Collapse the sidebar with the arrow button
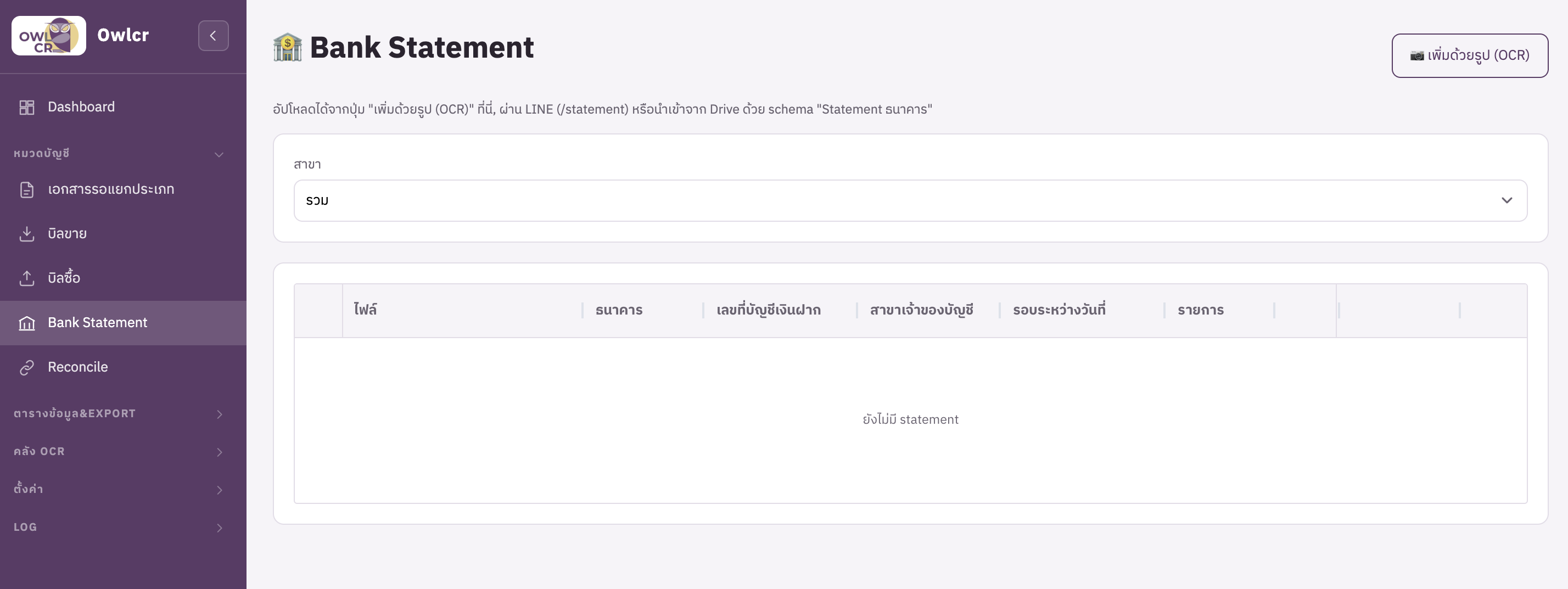The height and width of the screenshot is (589, 1568). tap(213, 36)
